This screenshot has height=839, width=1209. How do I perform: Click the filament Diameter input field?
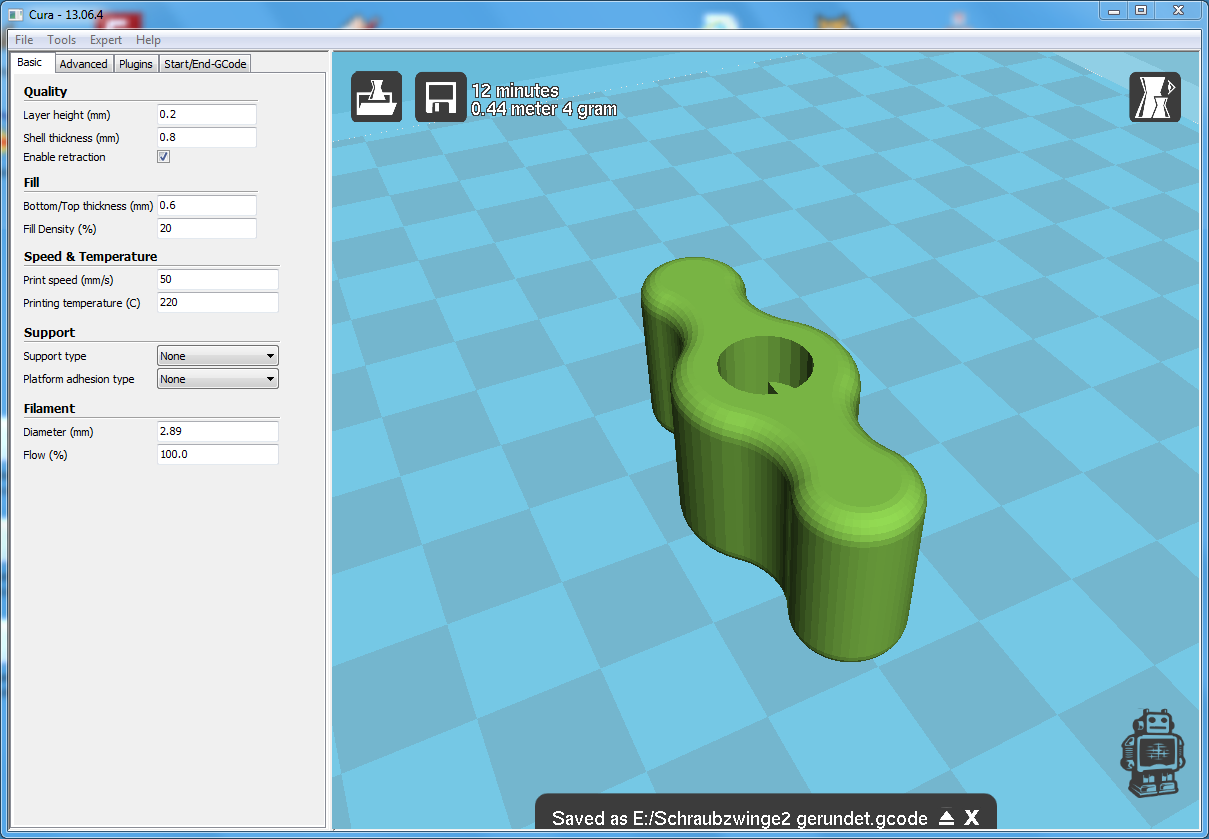(x=217, y=432)
